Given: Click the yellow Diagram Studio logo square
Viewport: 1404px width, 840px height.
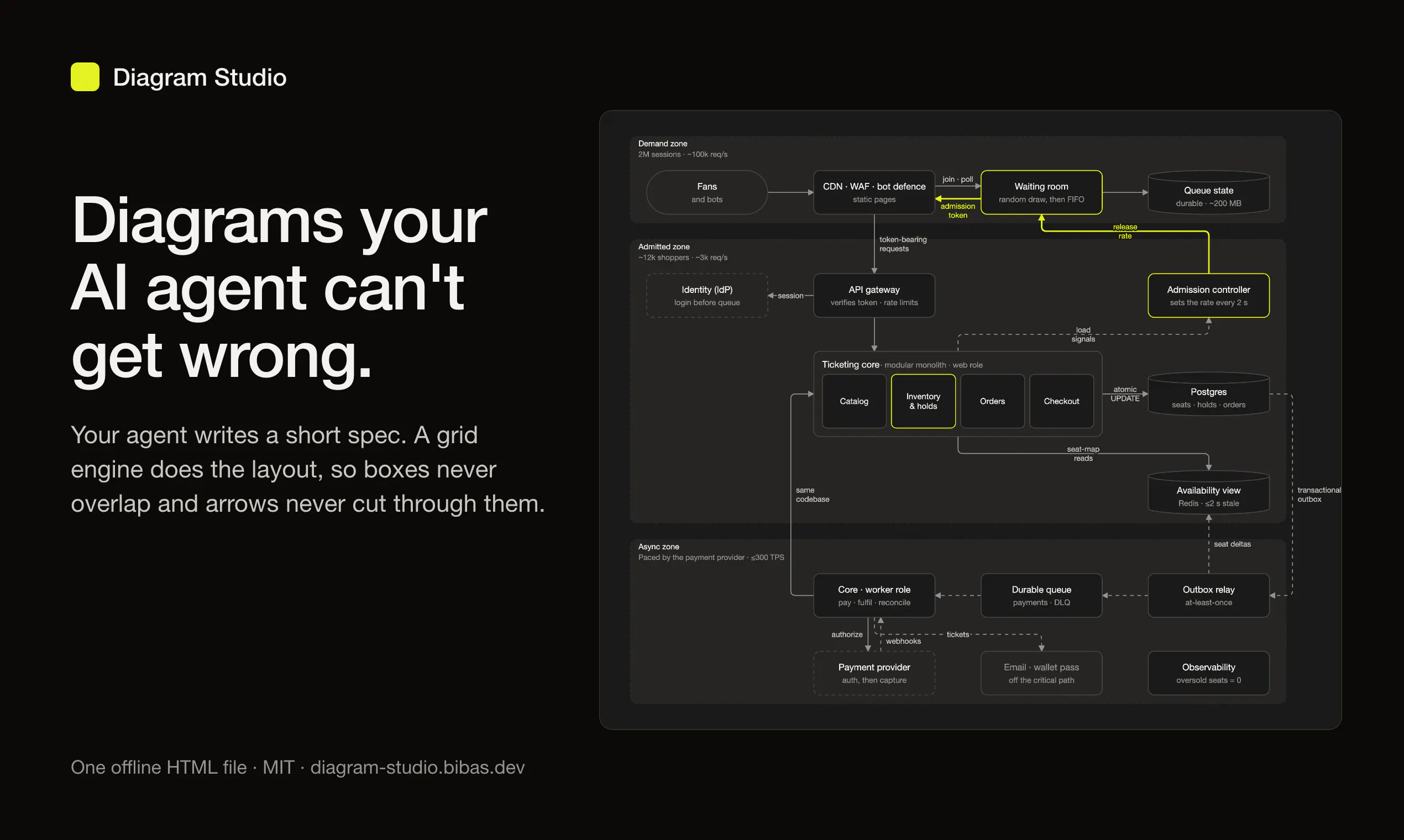Looking at the screenshot, I should pos(85,76).
